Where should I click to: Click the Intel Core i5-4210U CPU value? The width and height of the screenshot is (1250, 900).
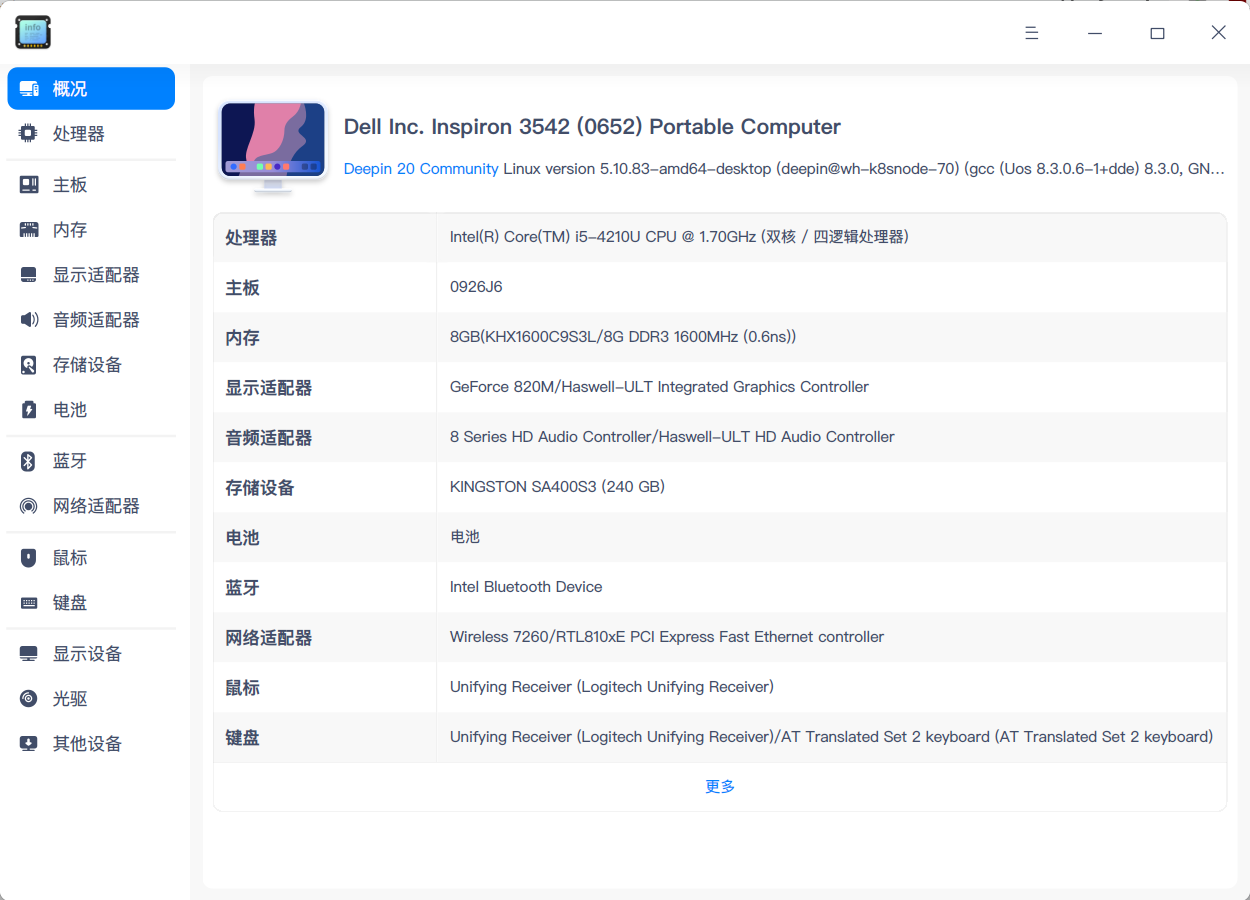click(x=679, y=237)
